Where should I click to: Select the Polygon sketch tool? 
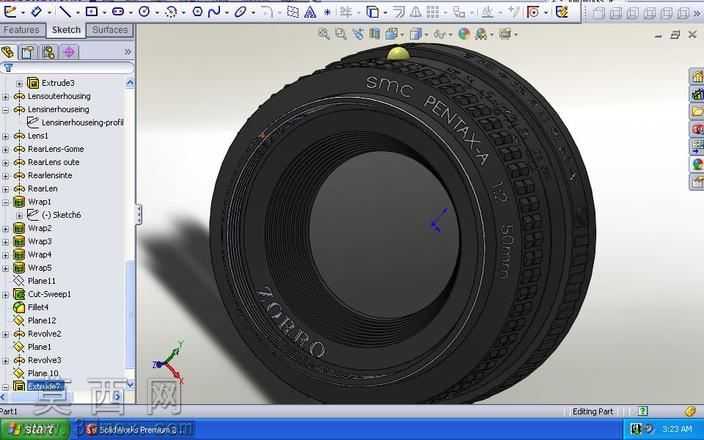pos(198,12)
